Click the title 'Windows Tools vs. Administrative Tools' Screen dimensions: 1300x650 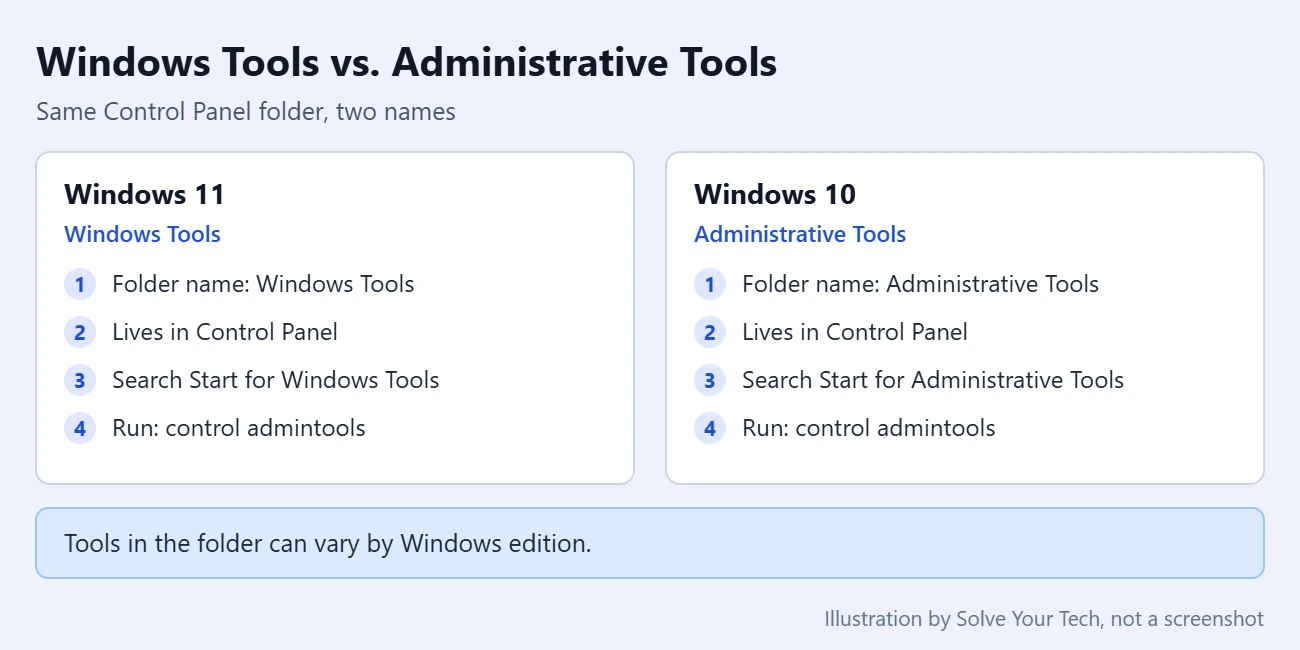click(406, 62)
